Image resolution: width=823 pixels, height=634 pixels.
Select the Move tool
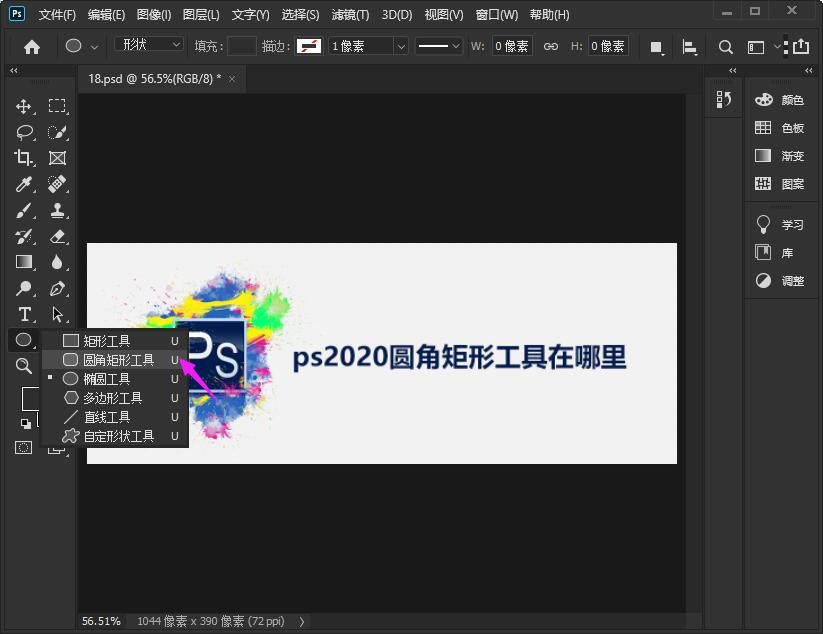pos(24,105)
